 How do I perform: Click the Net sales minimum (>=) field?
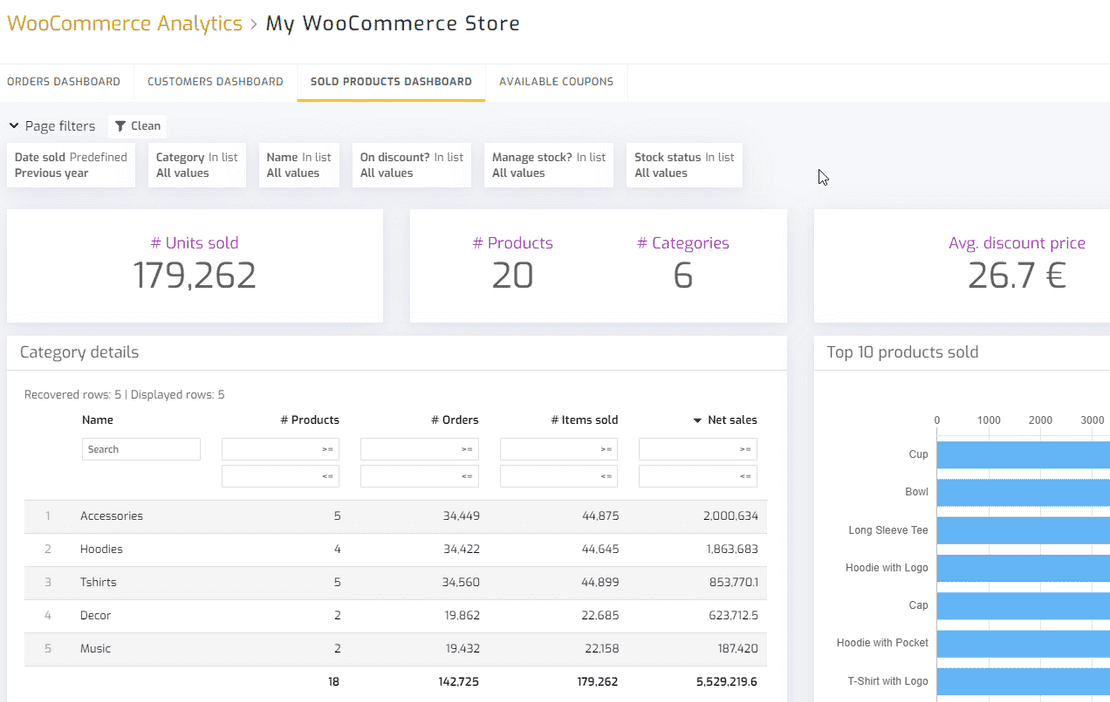click(698, 449)
